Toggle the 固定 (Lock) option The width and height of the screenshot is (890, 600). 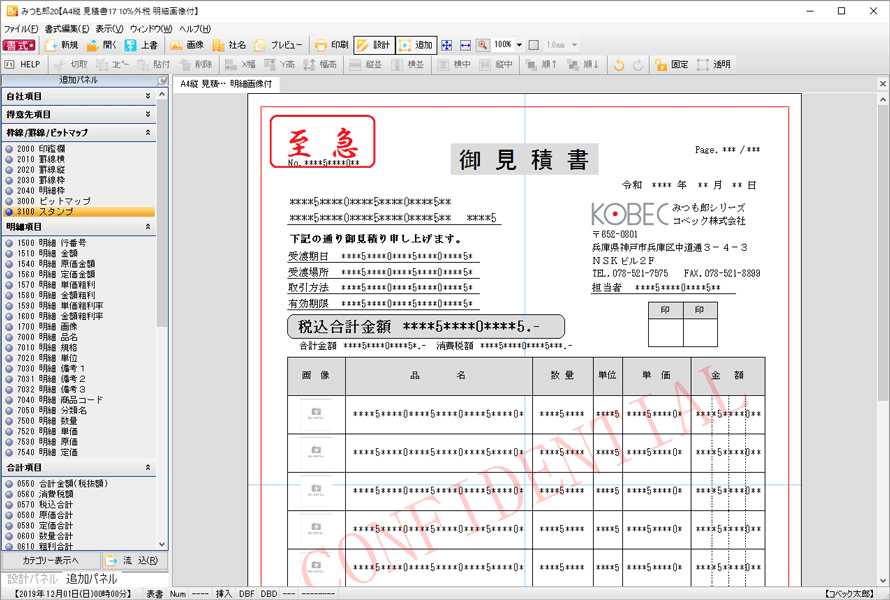coord(671,64)
